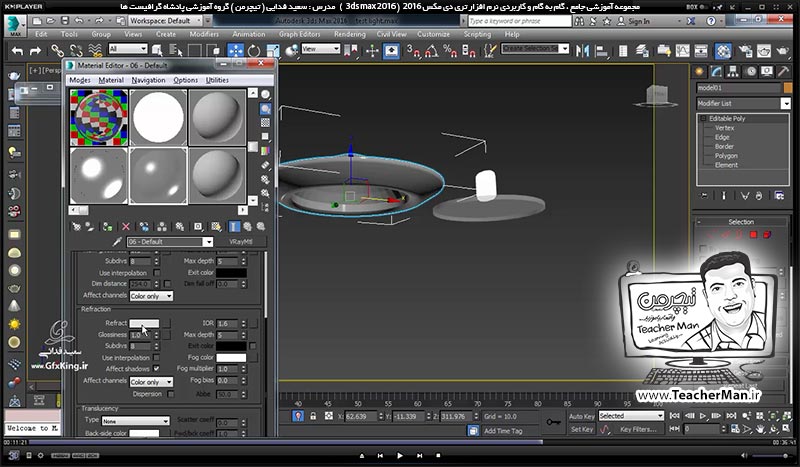Viewport: 800px width, 467px height.
Task: Open Material menu in Material Editor
Action: pos(111,80)
